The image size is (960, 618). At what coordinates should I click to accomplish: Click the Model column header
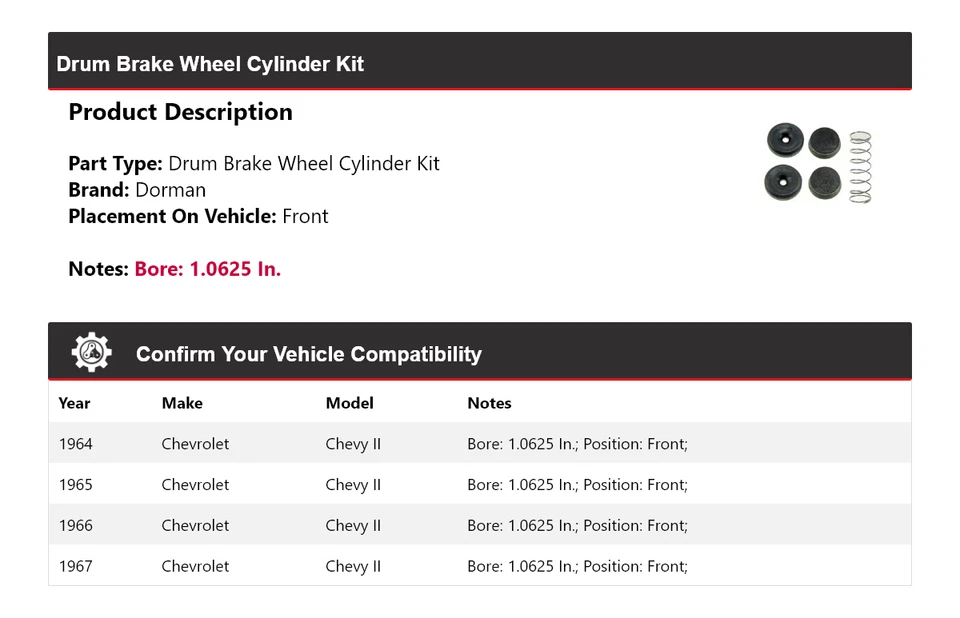tap(349, 403)
